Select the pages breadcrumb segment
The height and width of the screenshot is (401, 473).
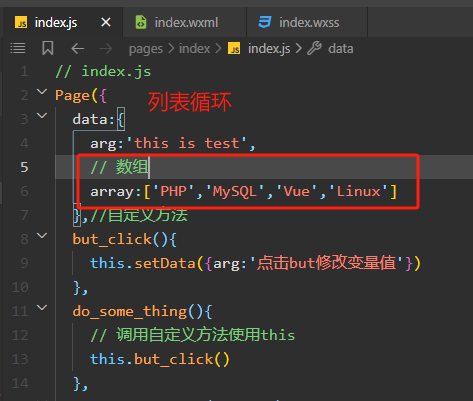click(146, 49)
